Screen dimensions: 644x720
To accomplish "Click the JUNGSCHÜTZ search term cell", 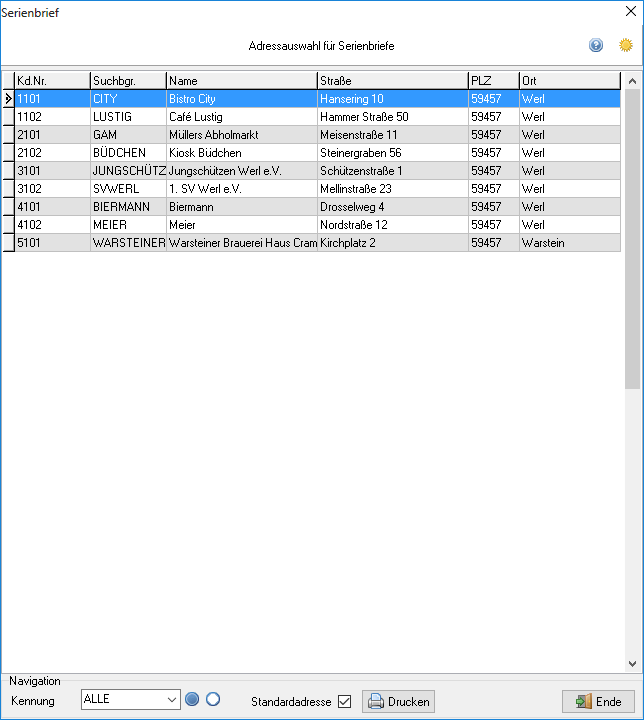I will pos(128,171).
